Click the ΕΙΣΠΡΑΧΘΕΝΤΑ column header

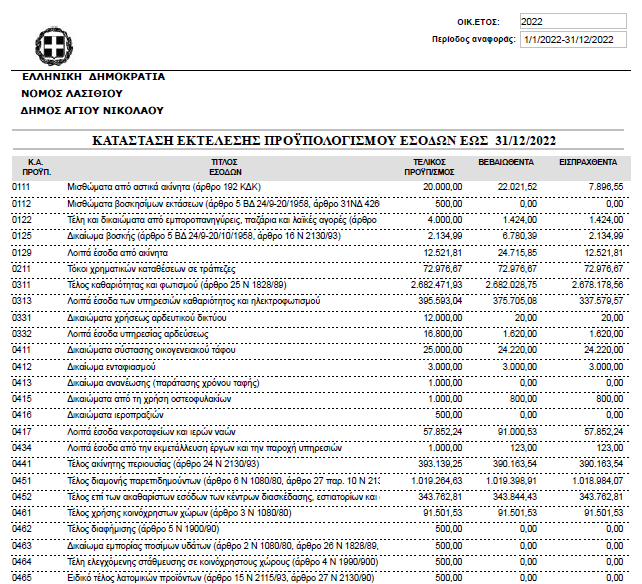[x=588, y=161]
